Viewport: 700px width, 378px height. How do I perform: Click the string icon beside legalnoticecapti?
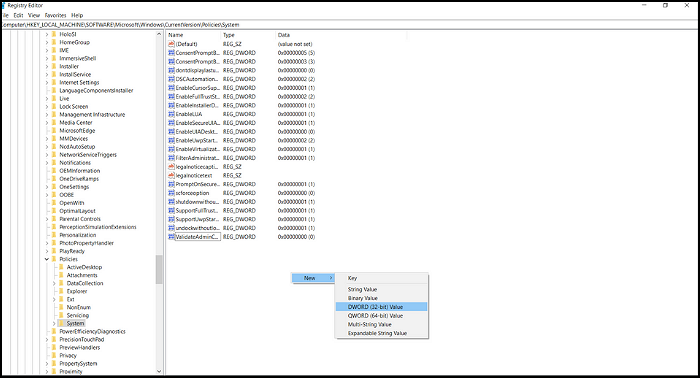click(171, 166)
